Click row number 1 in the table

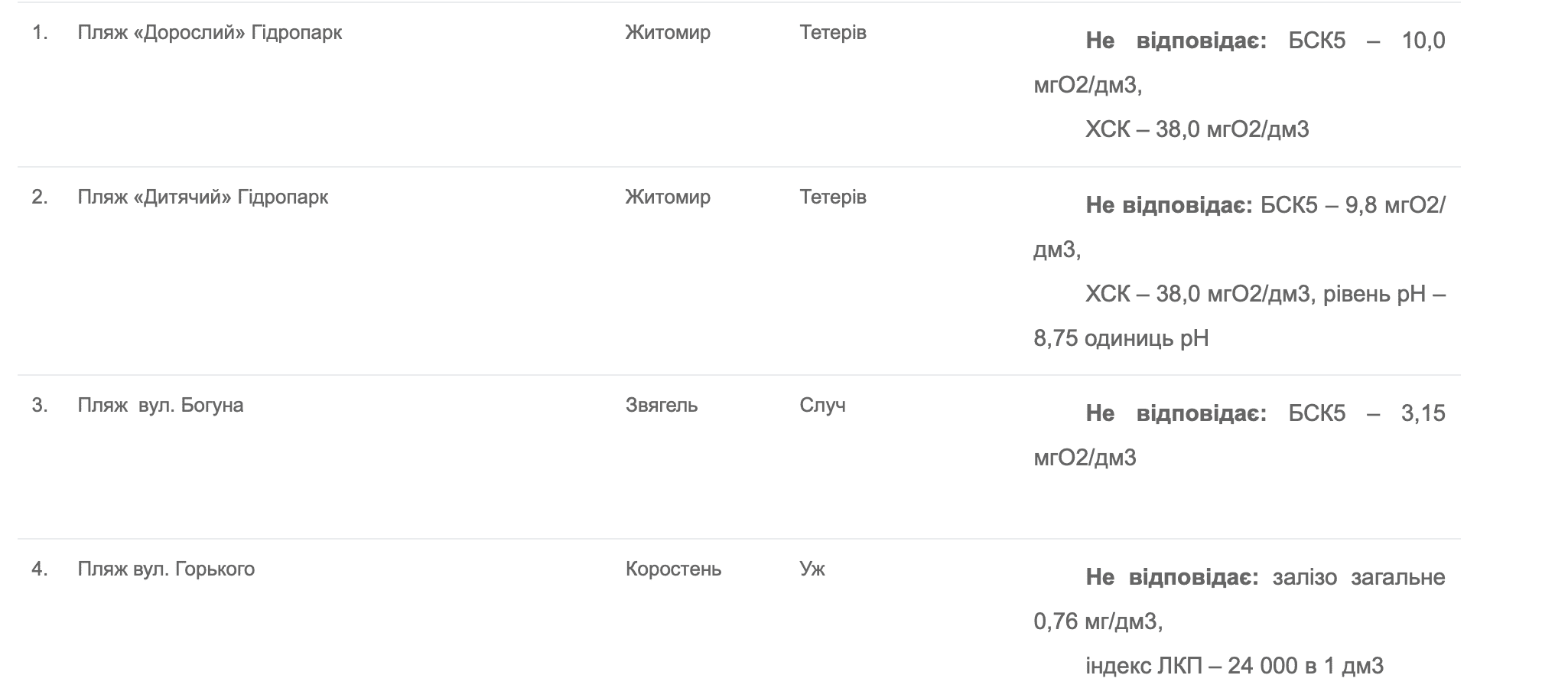[40, 33]
